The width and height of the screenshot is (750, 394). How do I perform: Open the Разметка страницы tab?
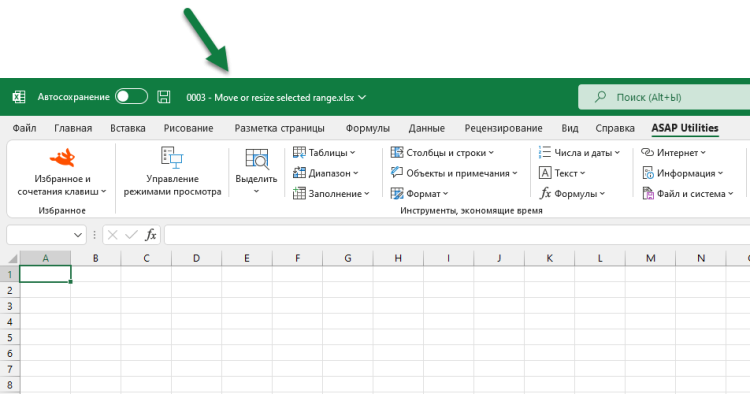coord(279,128)
